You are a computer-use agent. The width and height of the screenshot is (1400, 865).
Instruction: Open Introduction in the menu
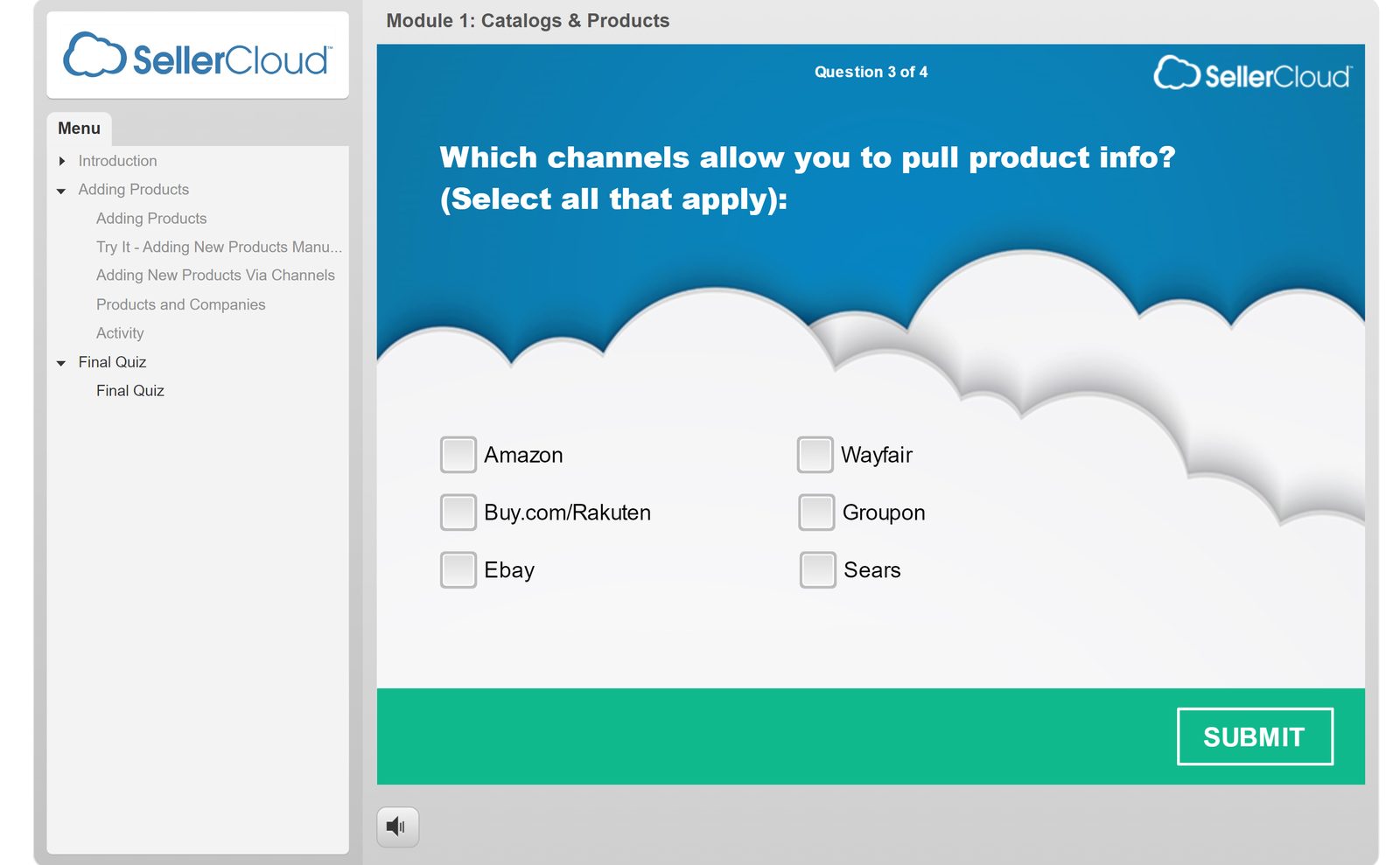117,161
